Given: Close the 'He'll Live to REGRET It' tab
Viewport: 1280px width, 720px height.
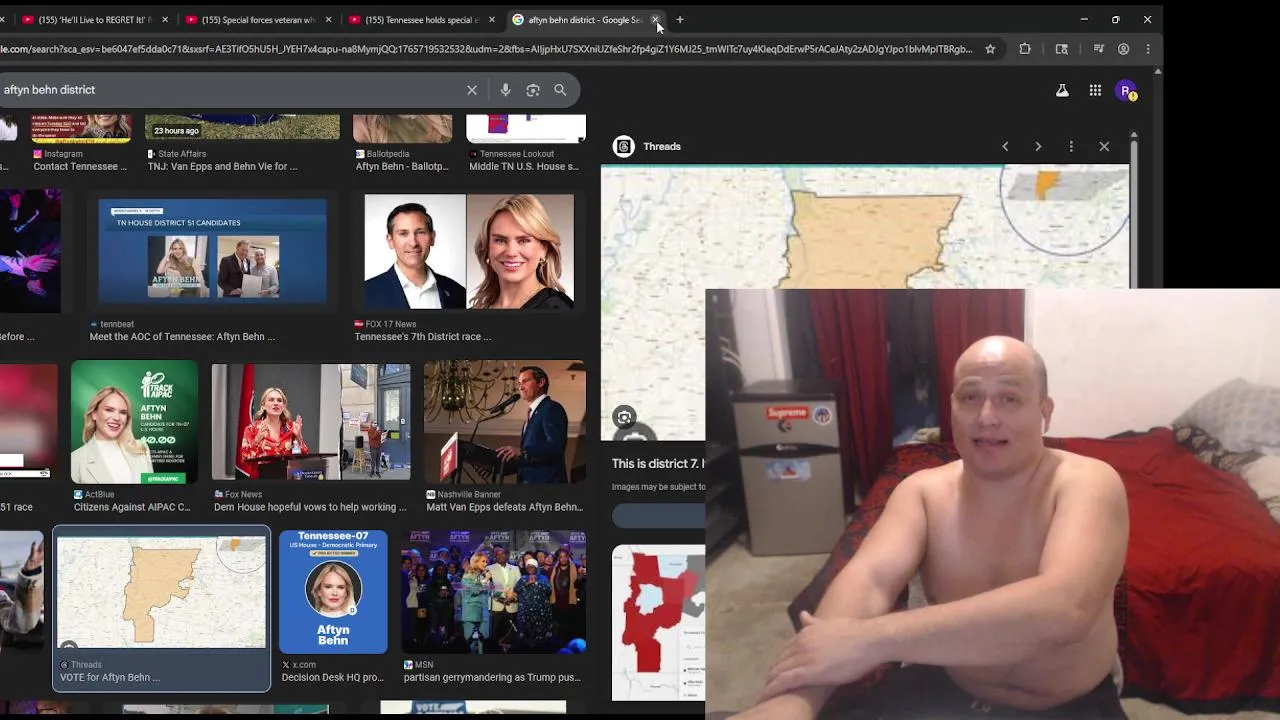Looking at the screenshot, I should pos(164,19).
